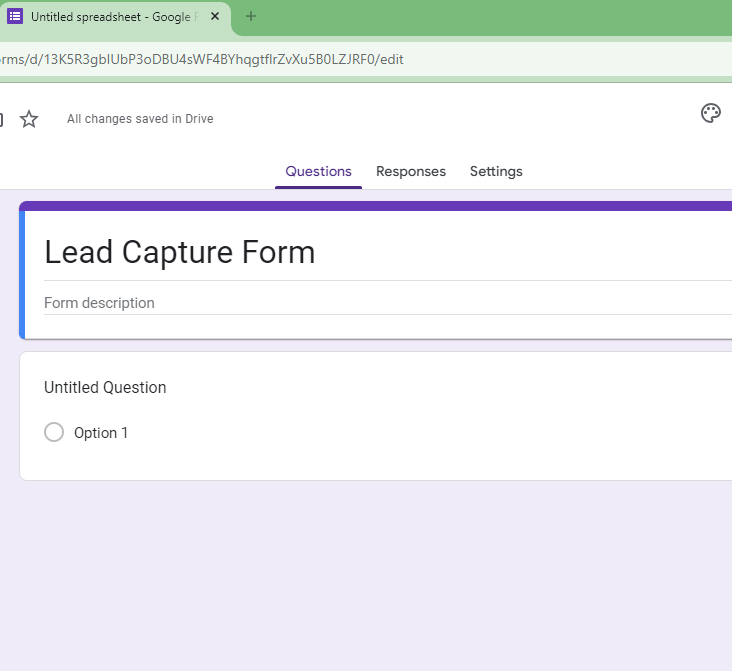Click the Form description field
This screenshot has height=671, width=732.
click(x=387, y=303)
